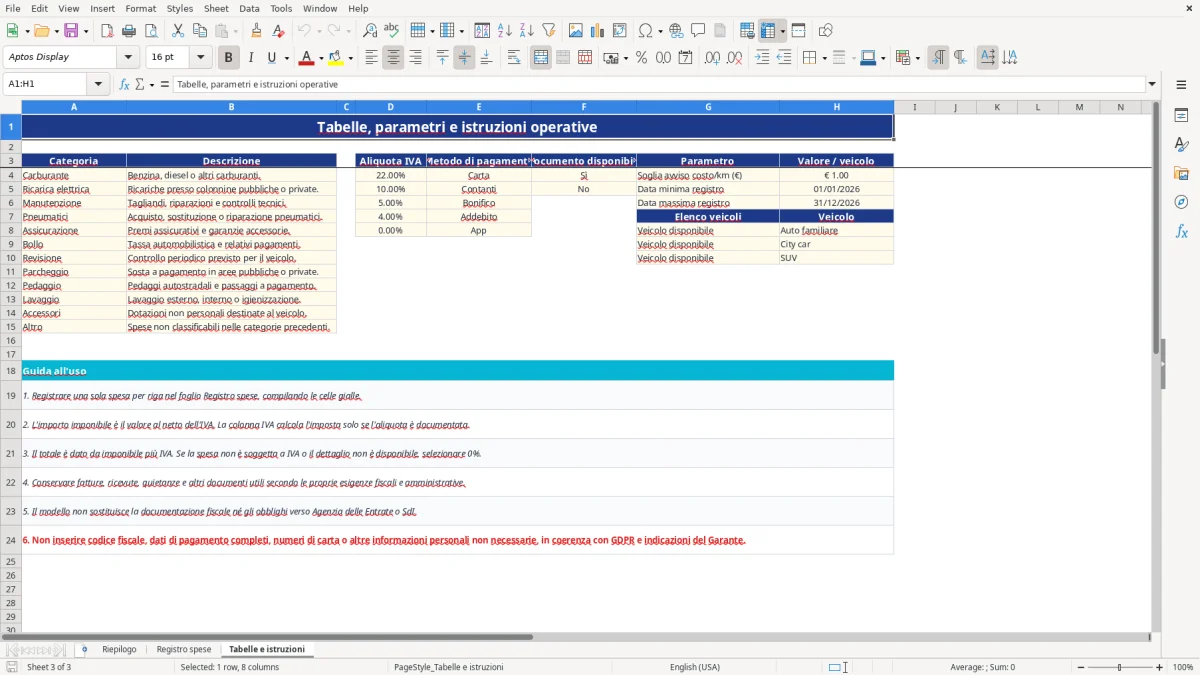Expand the Font Color dropdown arrow
1200x675 pixels.
[x=322, y=58]
